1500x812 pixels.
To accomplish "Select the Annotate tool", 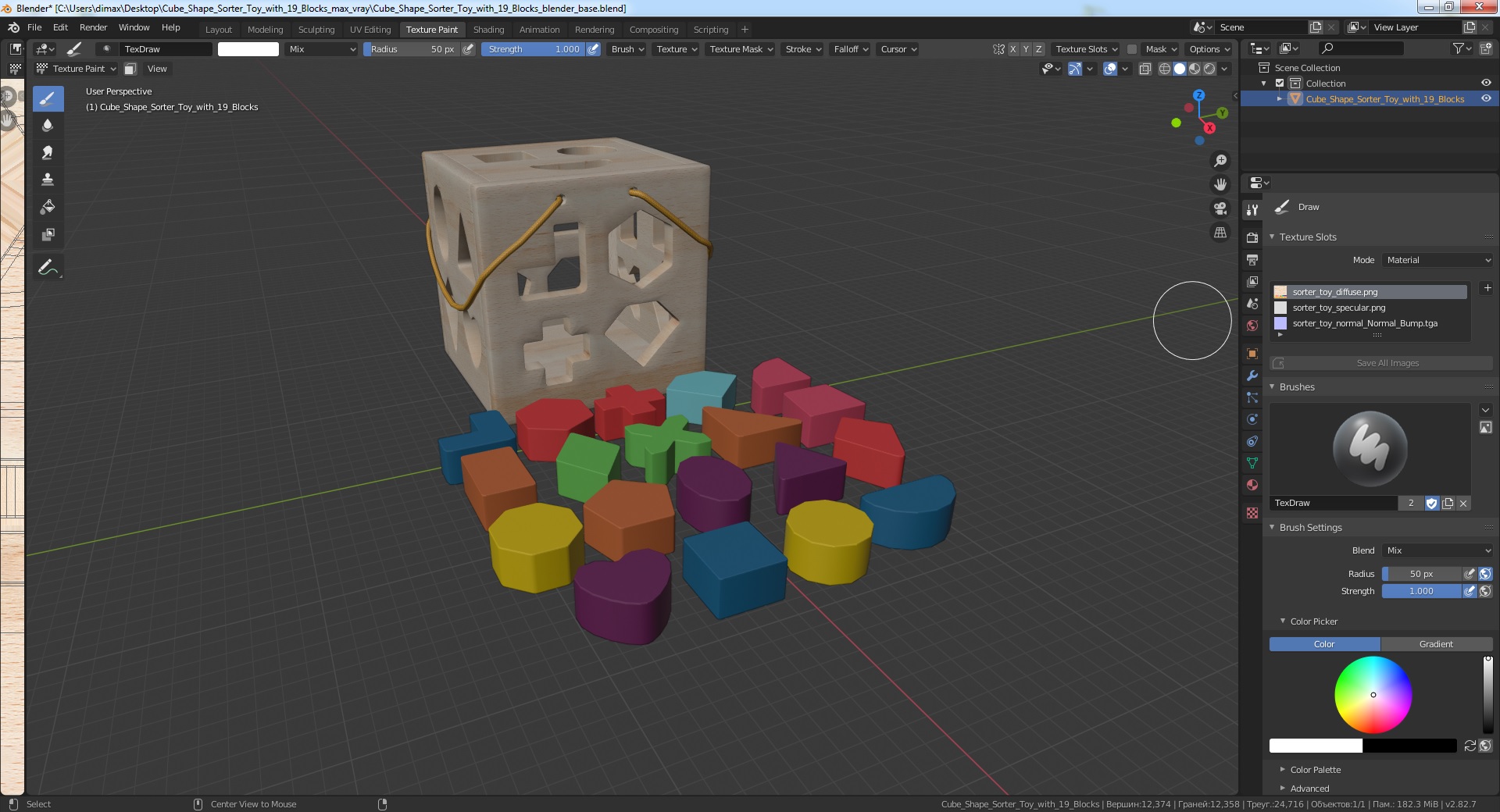I will pos(48,268).
